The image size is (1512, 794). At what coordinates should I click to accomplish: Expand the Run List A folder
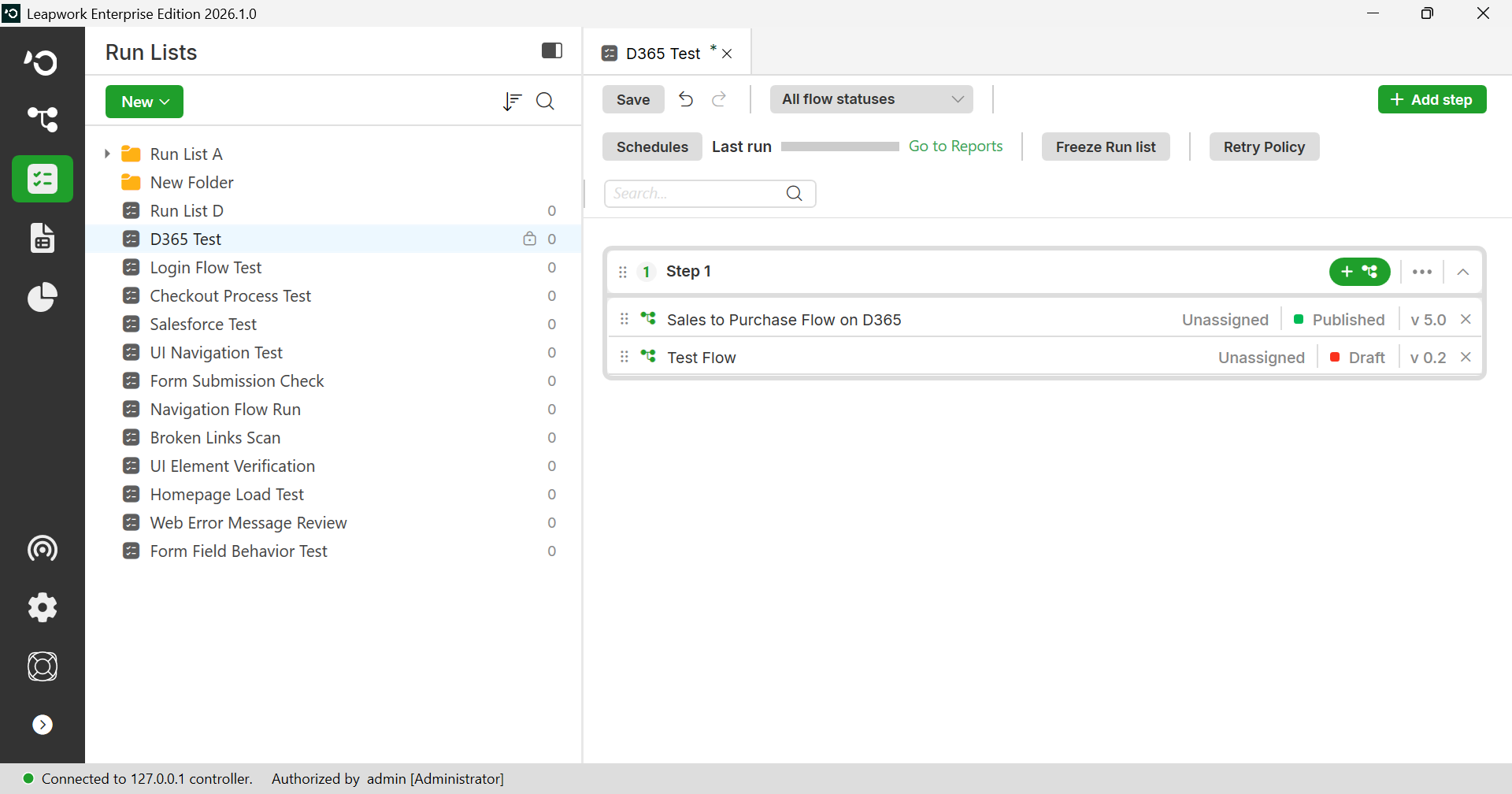click(x=107, y=154)
